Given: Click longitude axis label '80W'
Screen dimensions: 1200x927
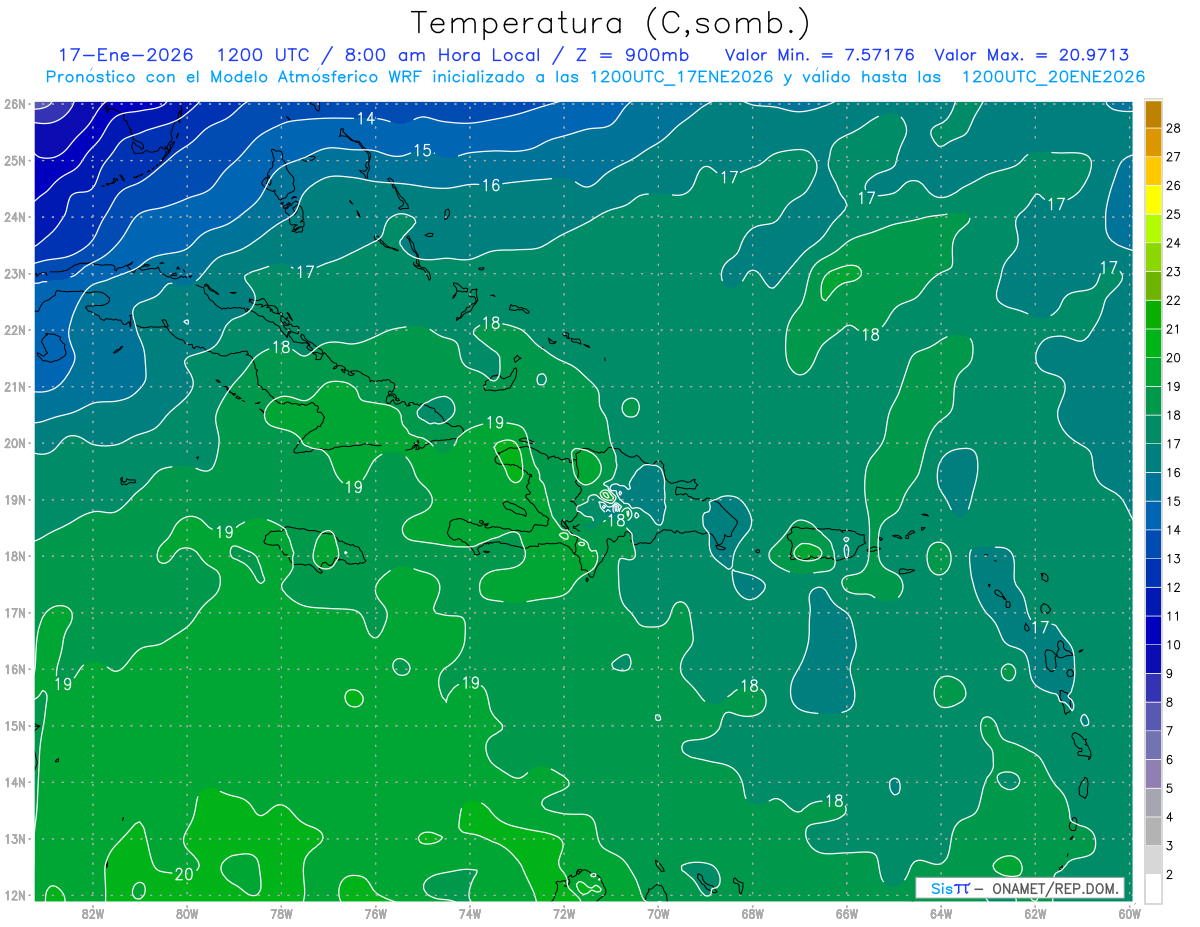Looking at the screenshot, I should pos(187,913).
